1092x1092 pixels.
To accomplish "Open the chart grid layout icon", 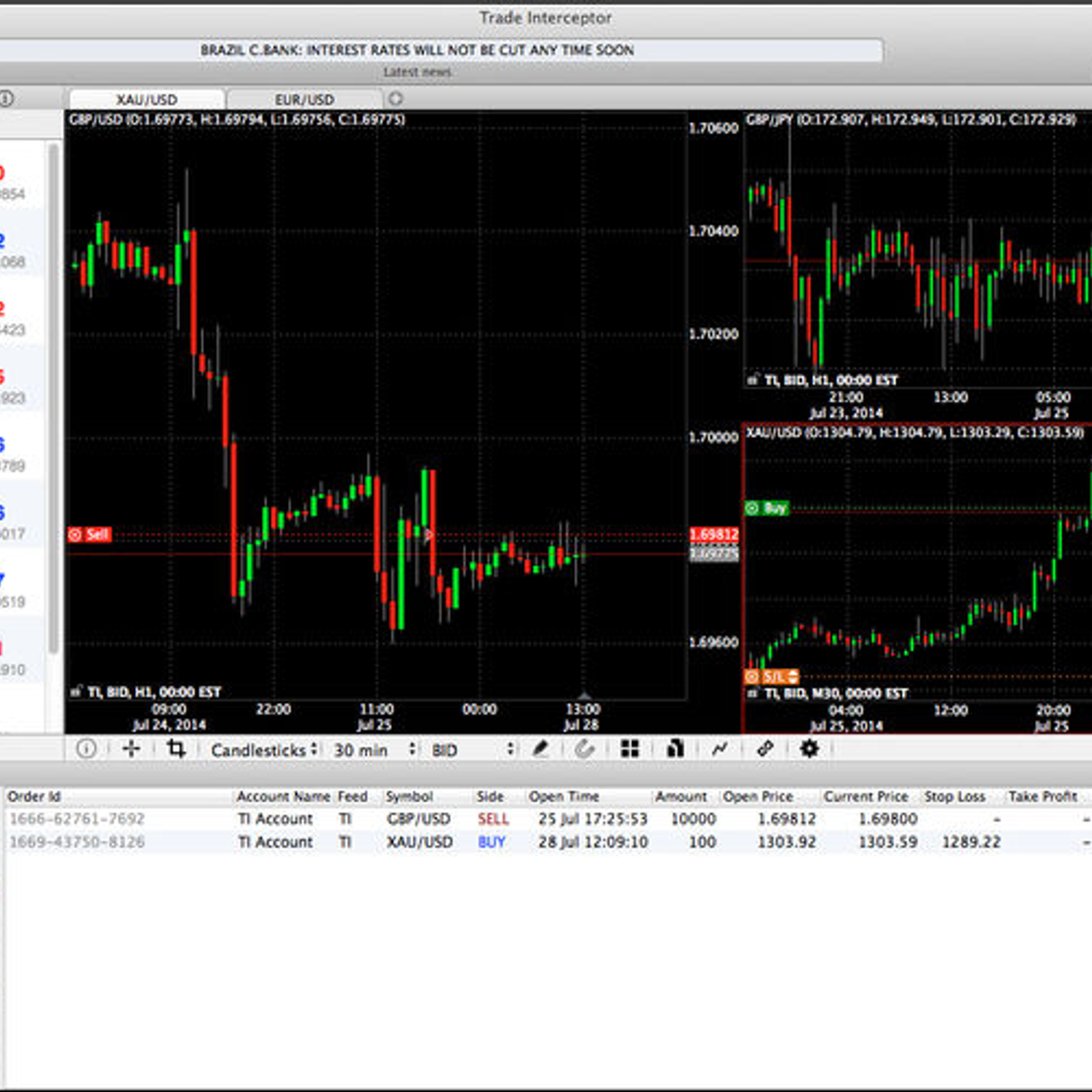I will (630, 749).
